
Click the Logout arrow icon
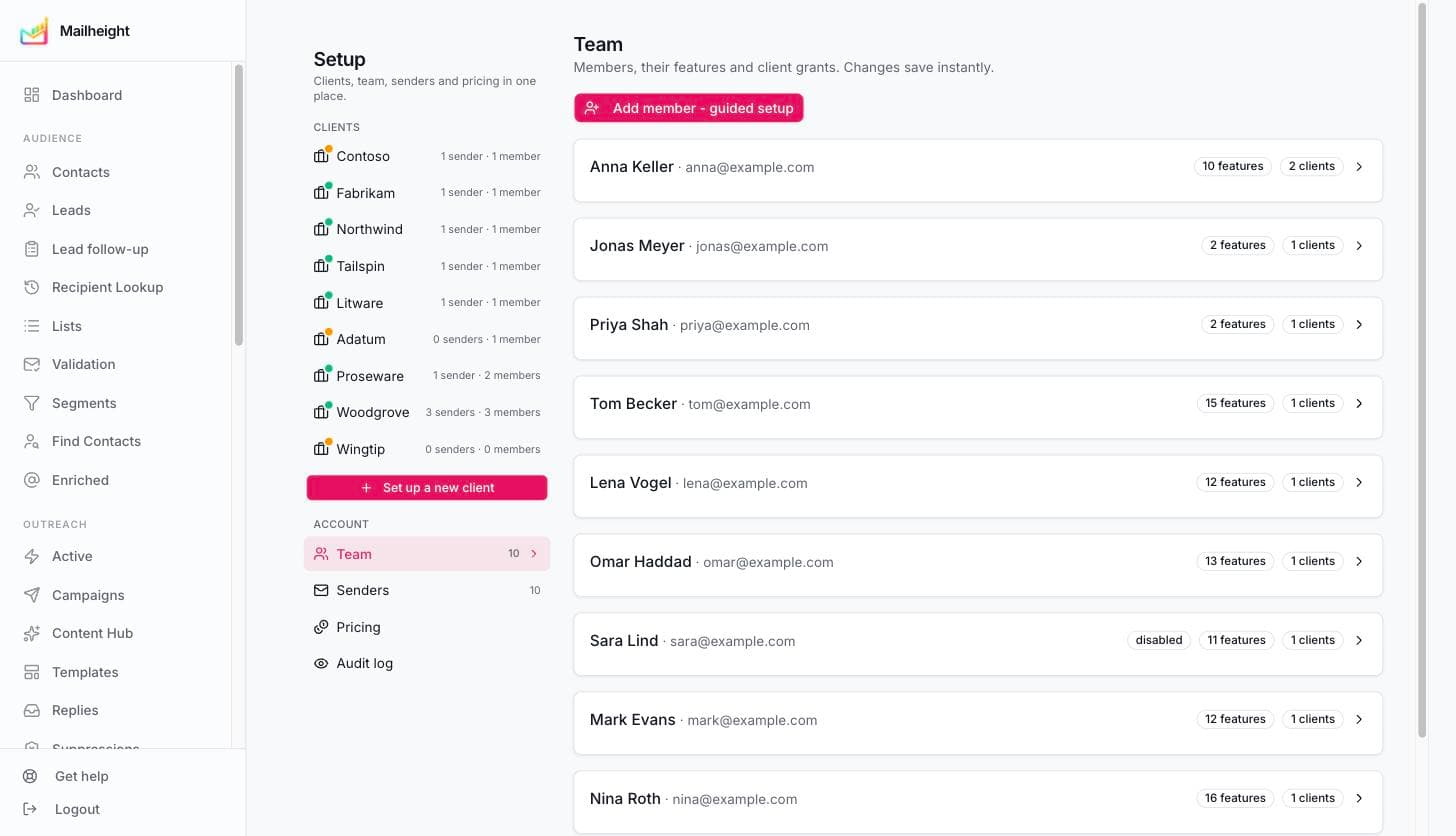[x=30, y=809]
